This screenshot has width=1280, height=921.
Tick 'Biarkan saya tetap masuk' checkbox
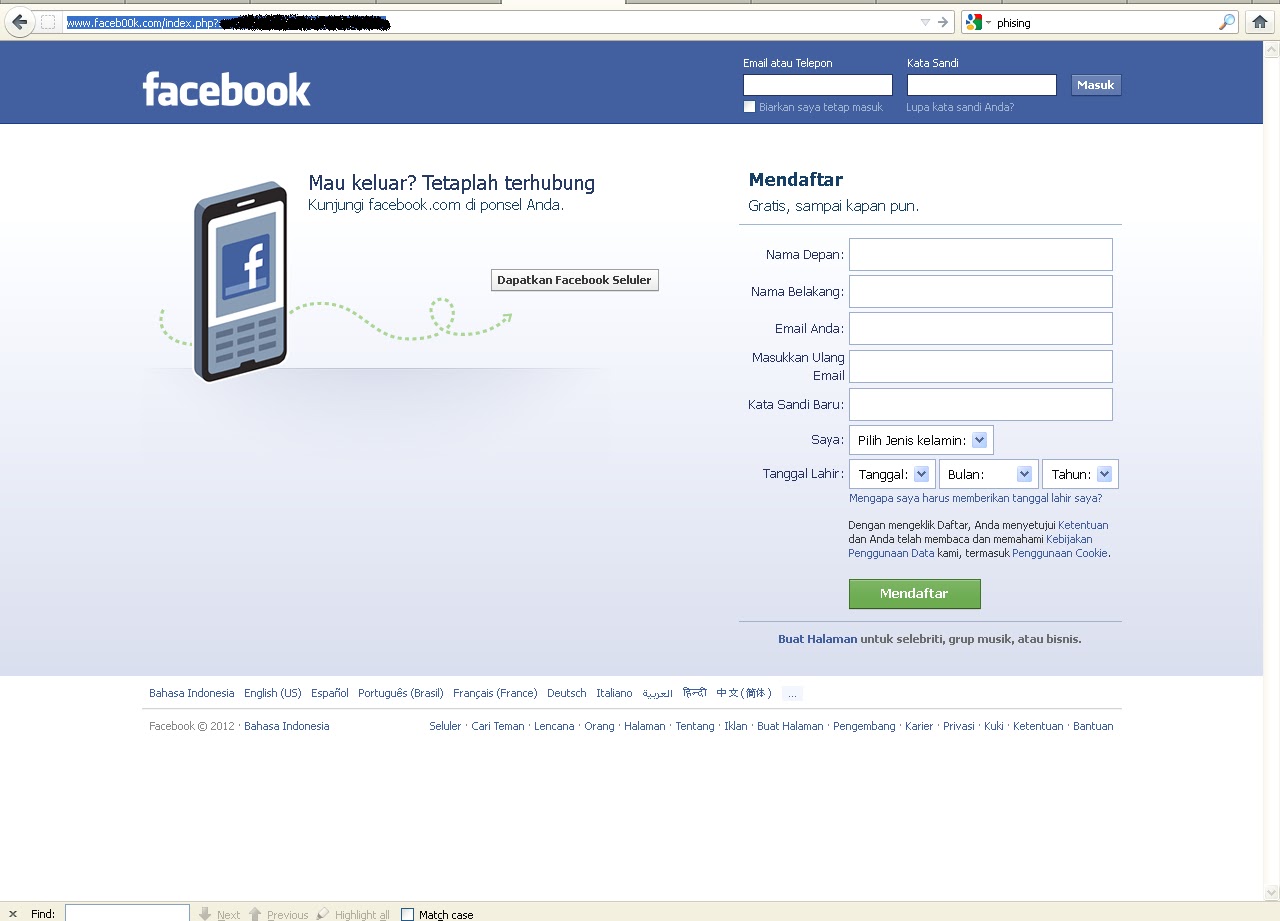(x=750, y=107)
